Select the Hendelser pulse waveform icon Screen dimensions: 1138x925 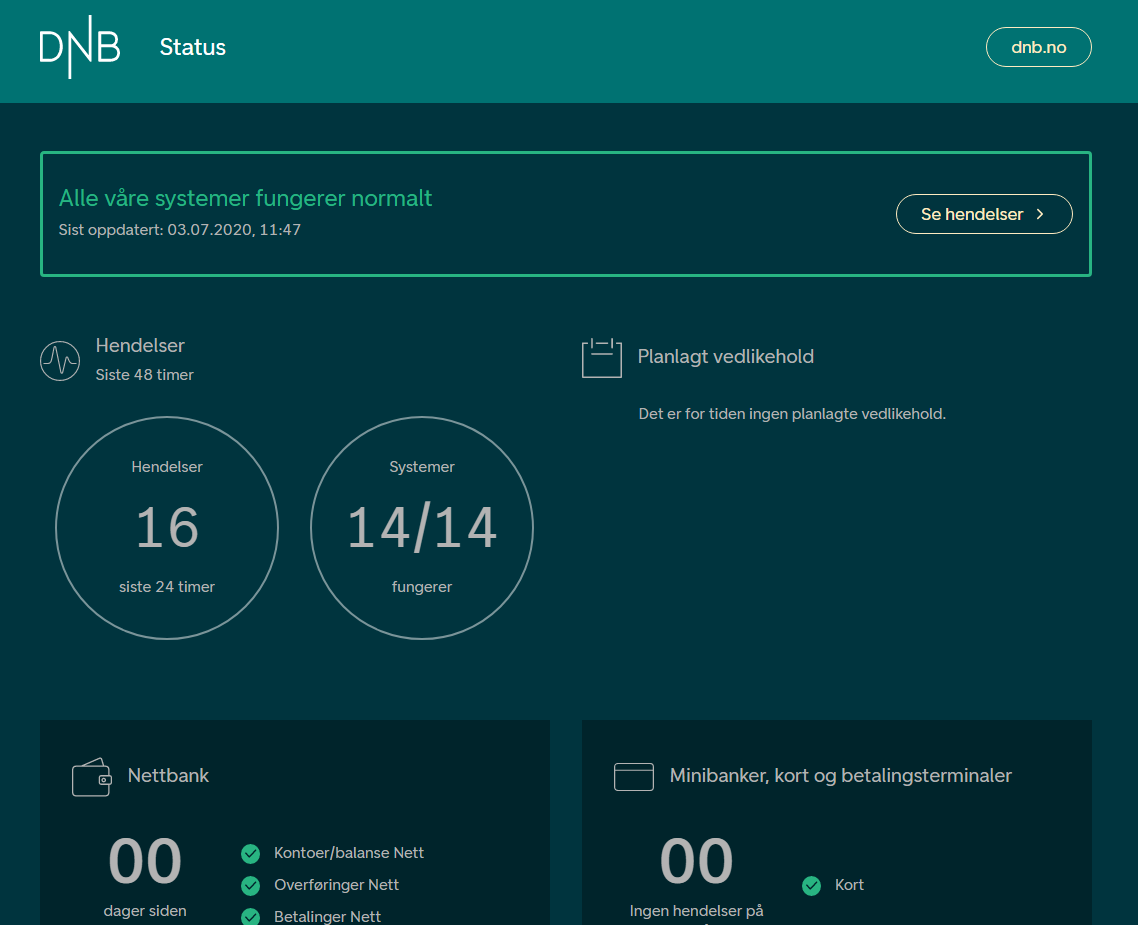pos(60,360)
